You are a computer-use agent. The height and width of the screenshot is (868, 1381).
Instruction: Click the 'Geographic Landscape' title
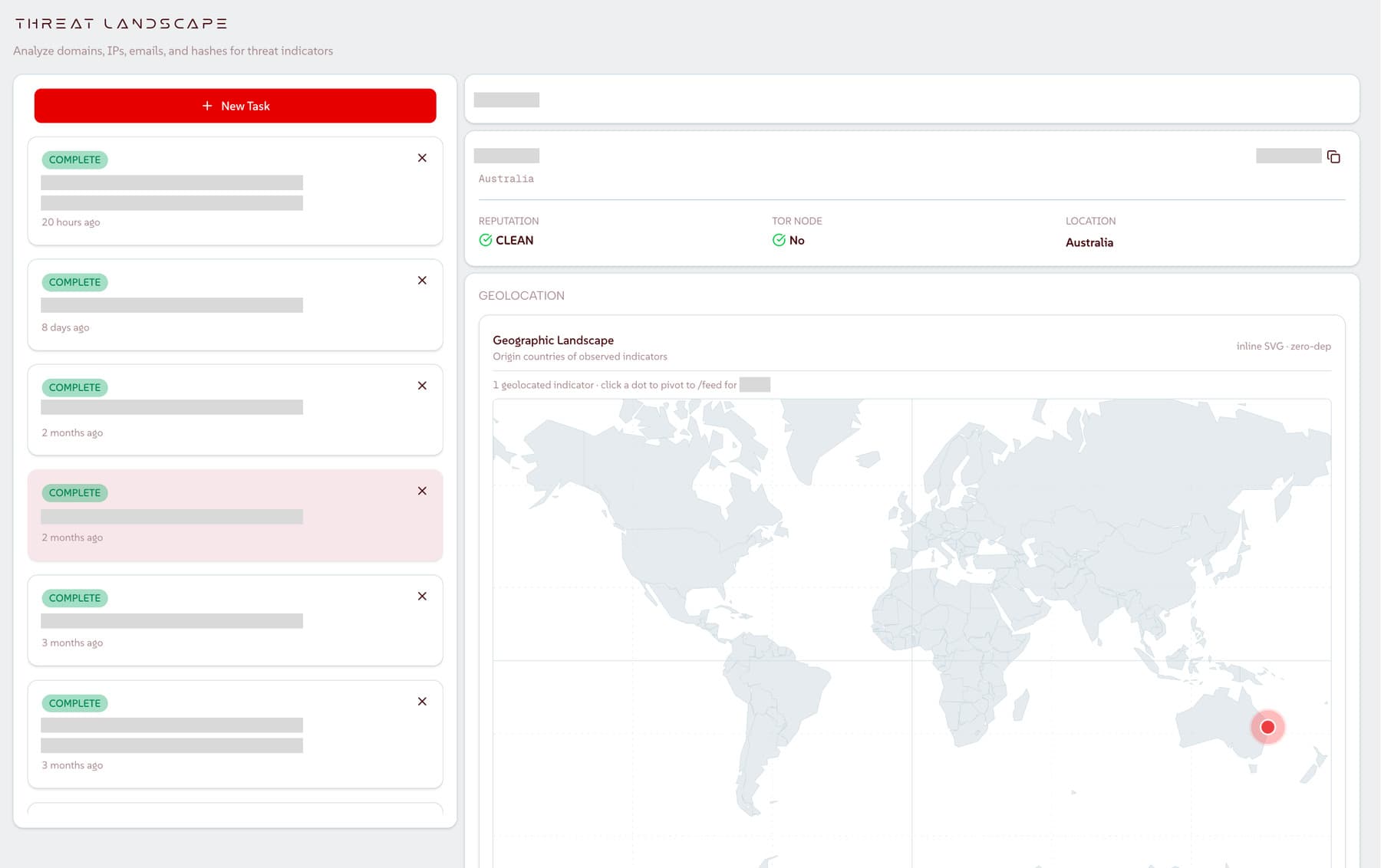coord(553,340)
